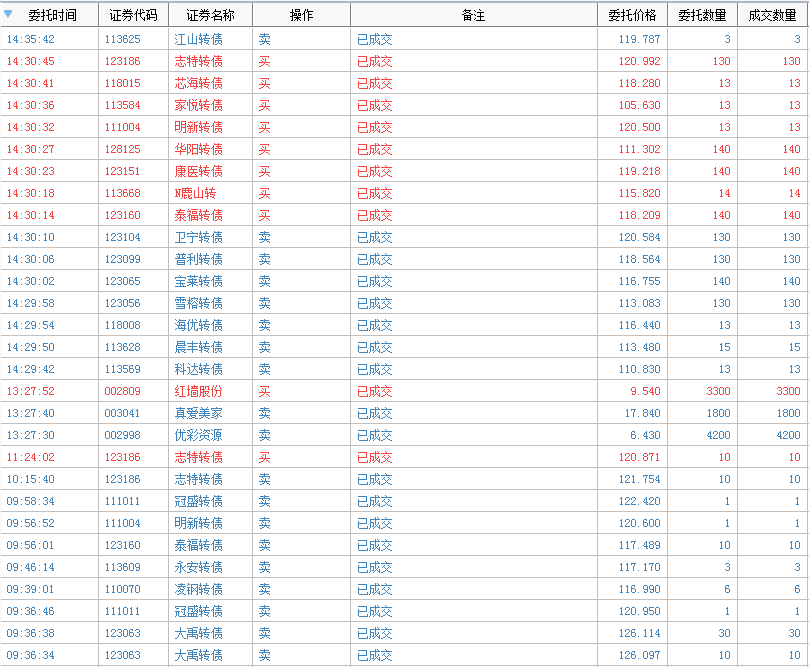Select 海优转债 security name

(199, 326)
